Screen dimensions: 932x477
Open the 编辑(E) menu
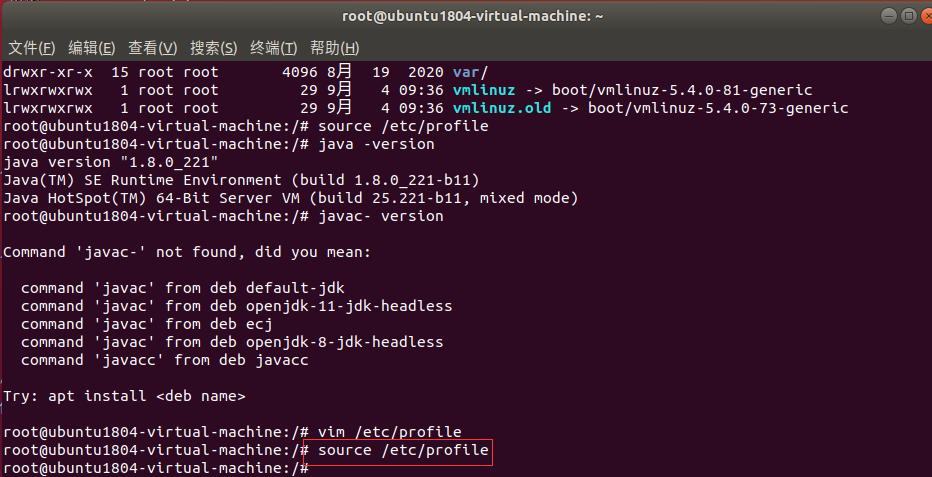click(x=92, y=48)
